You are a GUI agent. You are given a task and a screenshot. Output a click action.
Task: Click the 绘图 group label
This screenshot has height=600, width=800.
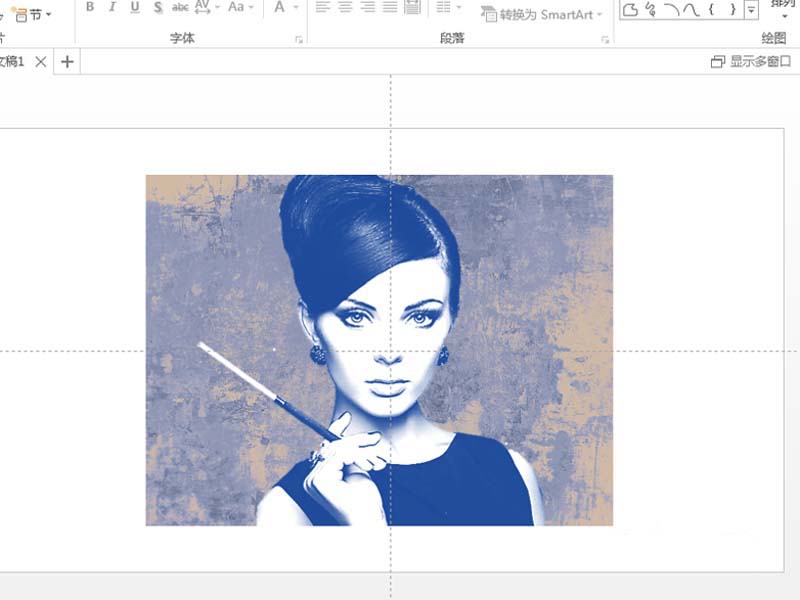(773, 38)
